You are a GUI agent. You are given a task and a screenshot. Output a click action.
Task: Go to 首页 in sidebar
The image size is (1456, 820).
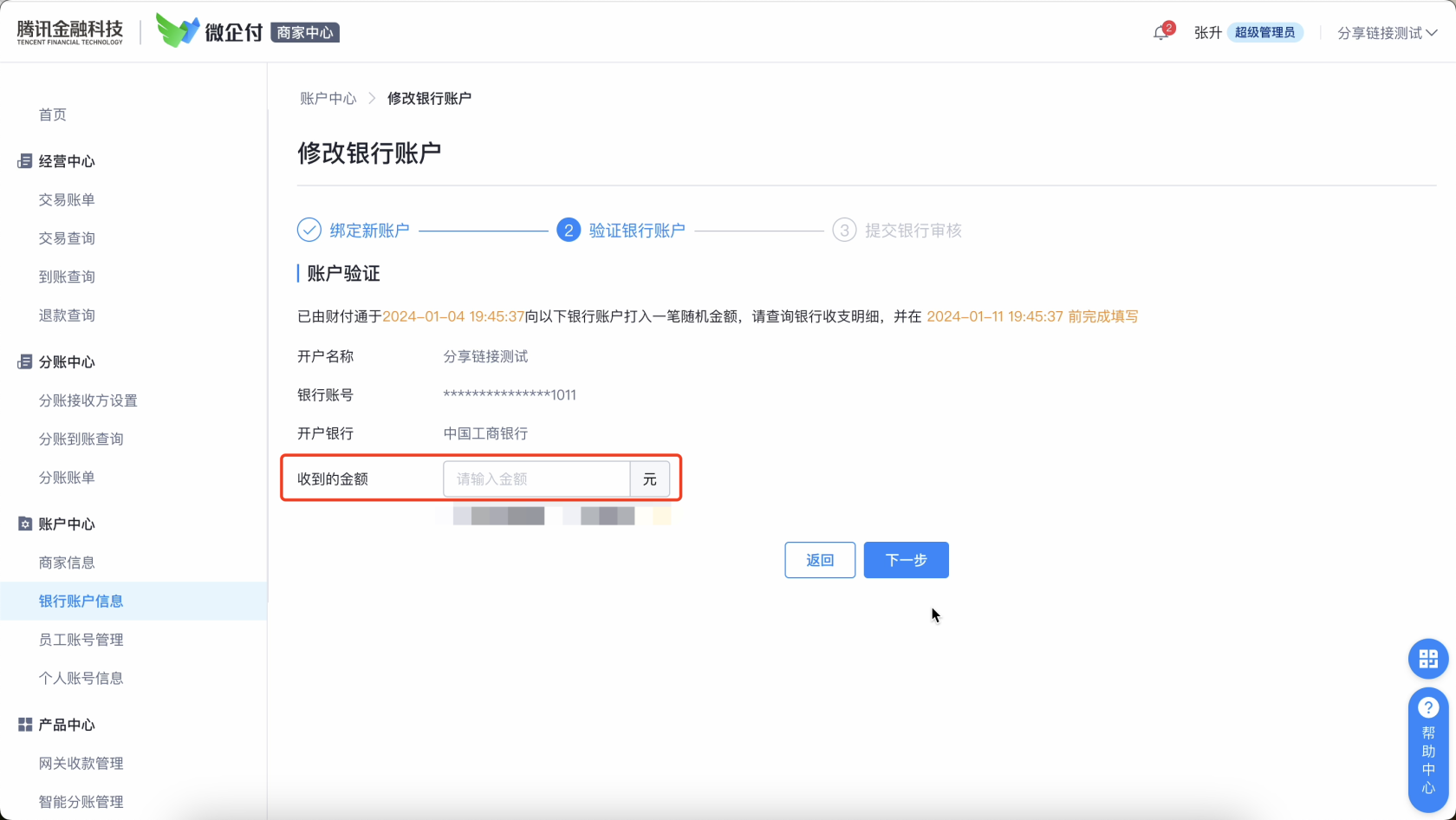tap(53, 114)
